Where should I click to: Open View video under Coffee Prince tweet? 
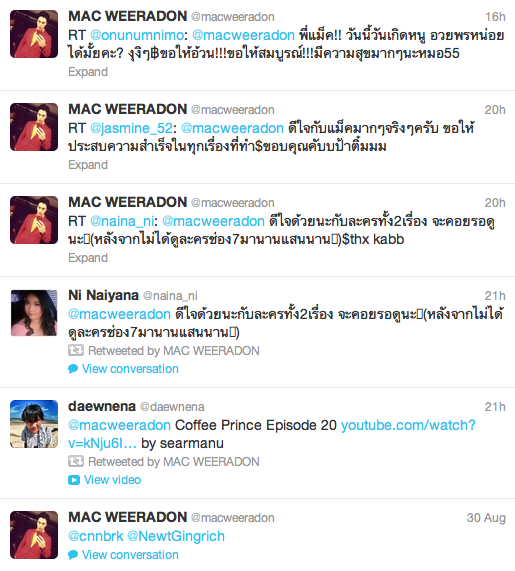(112, 480)
